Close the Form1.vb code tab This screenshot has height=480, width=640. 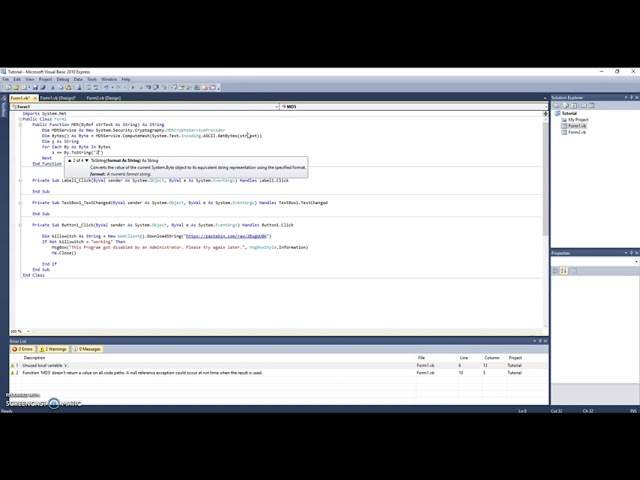point(35,98)
